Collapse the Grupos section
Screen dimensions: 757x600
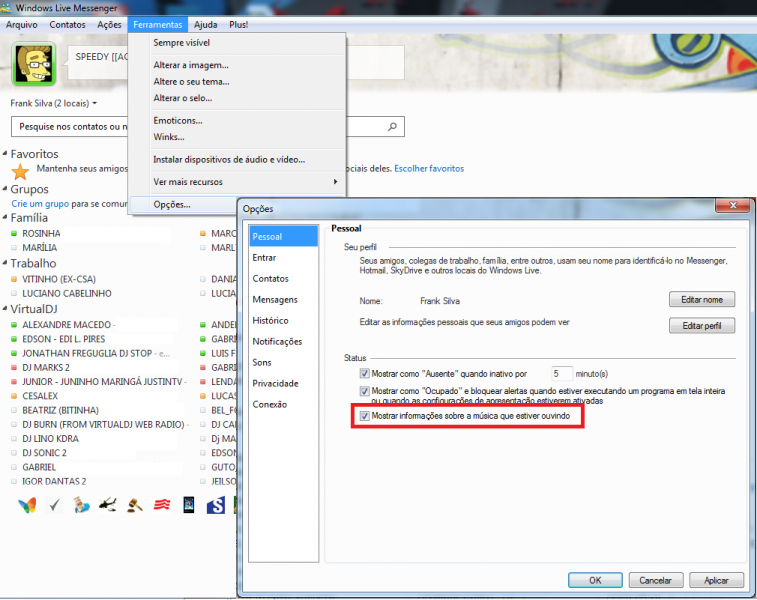(5, 189)
